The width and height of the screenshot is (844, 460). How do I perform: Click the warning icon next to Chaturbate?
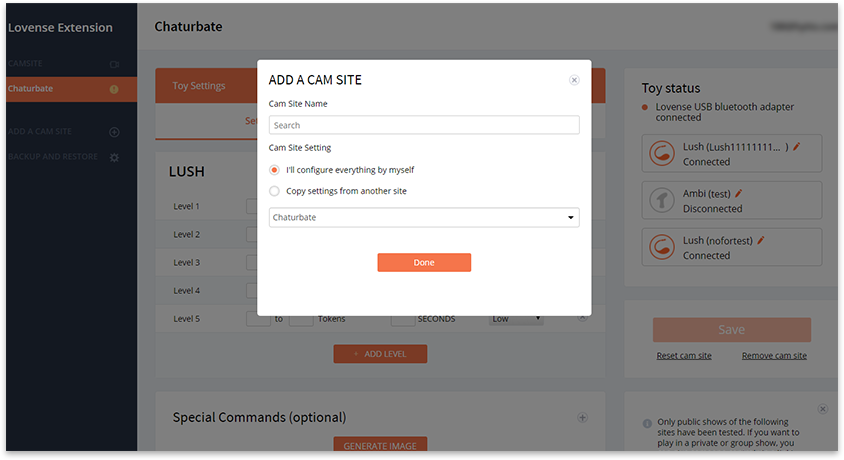(x=114, y=89)
